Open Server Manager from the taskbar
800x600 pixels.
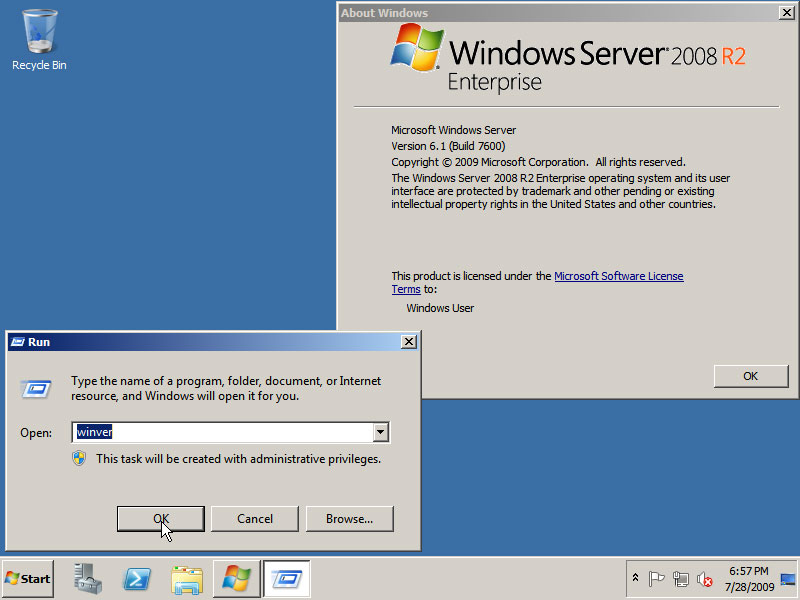point(87,578)
